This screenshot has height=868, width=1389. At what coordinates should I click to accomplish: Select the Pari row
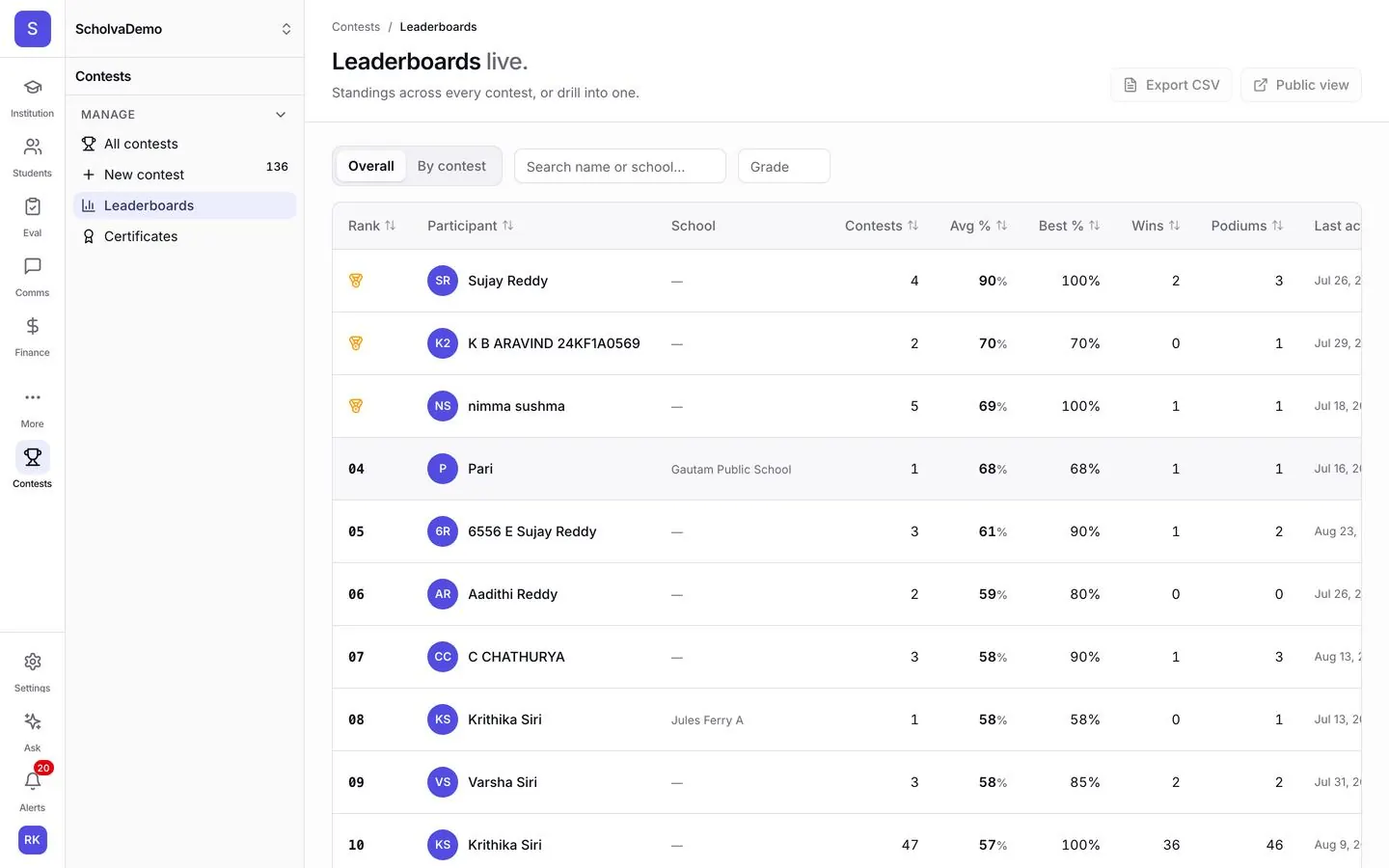[x=846, y=469]
